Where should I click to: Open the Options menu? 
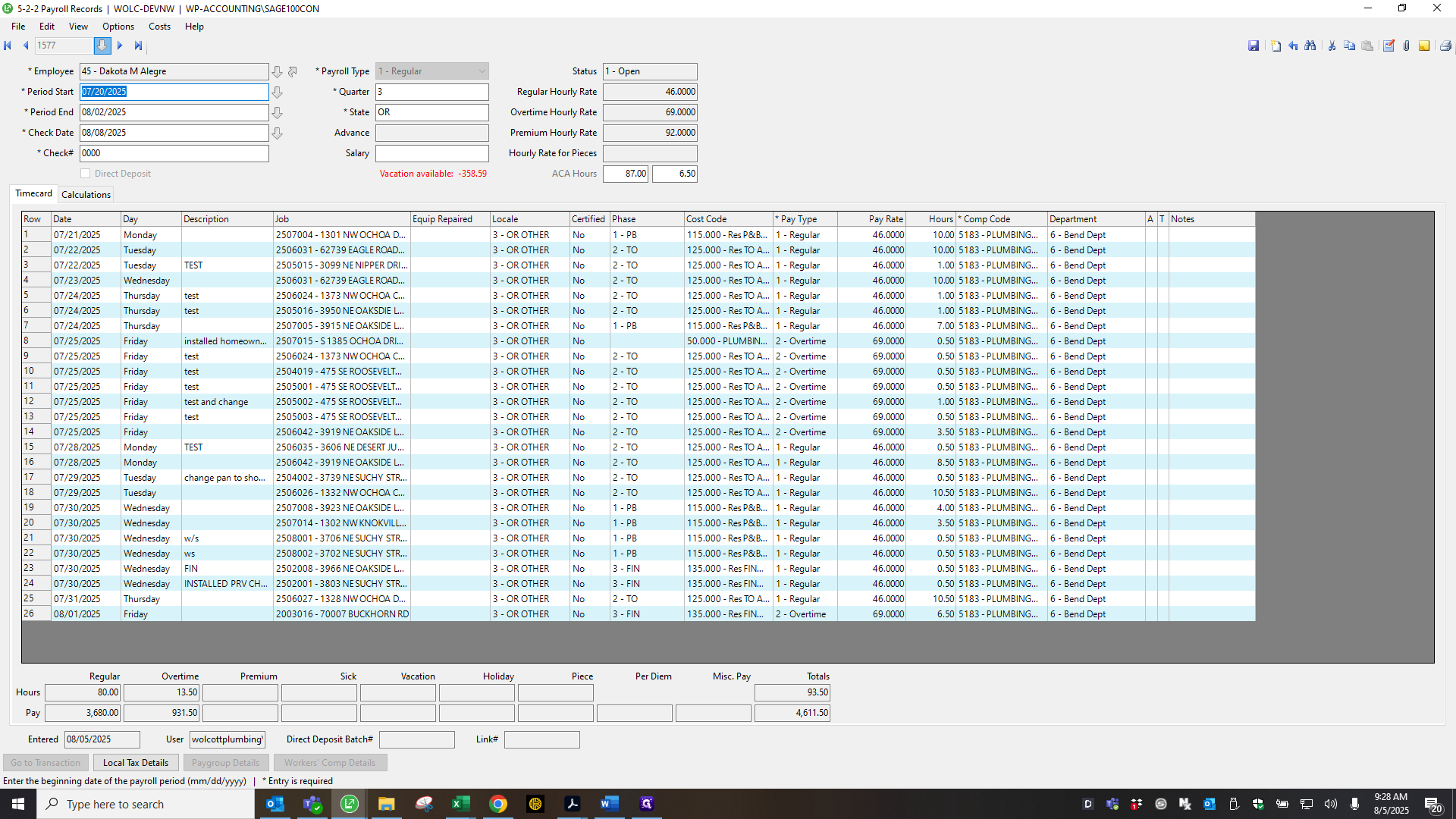[x=118, y=27]
